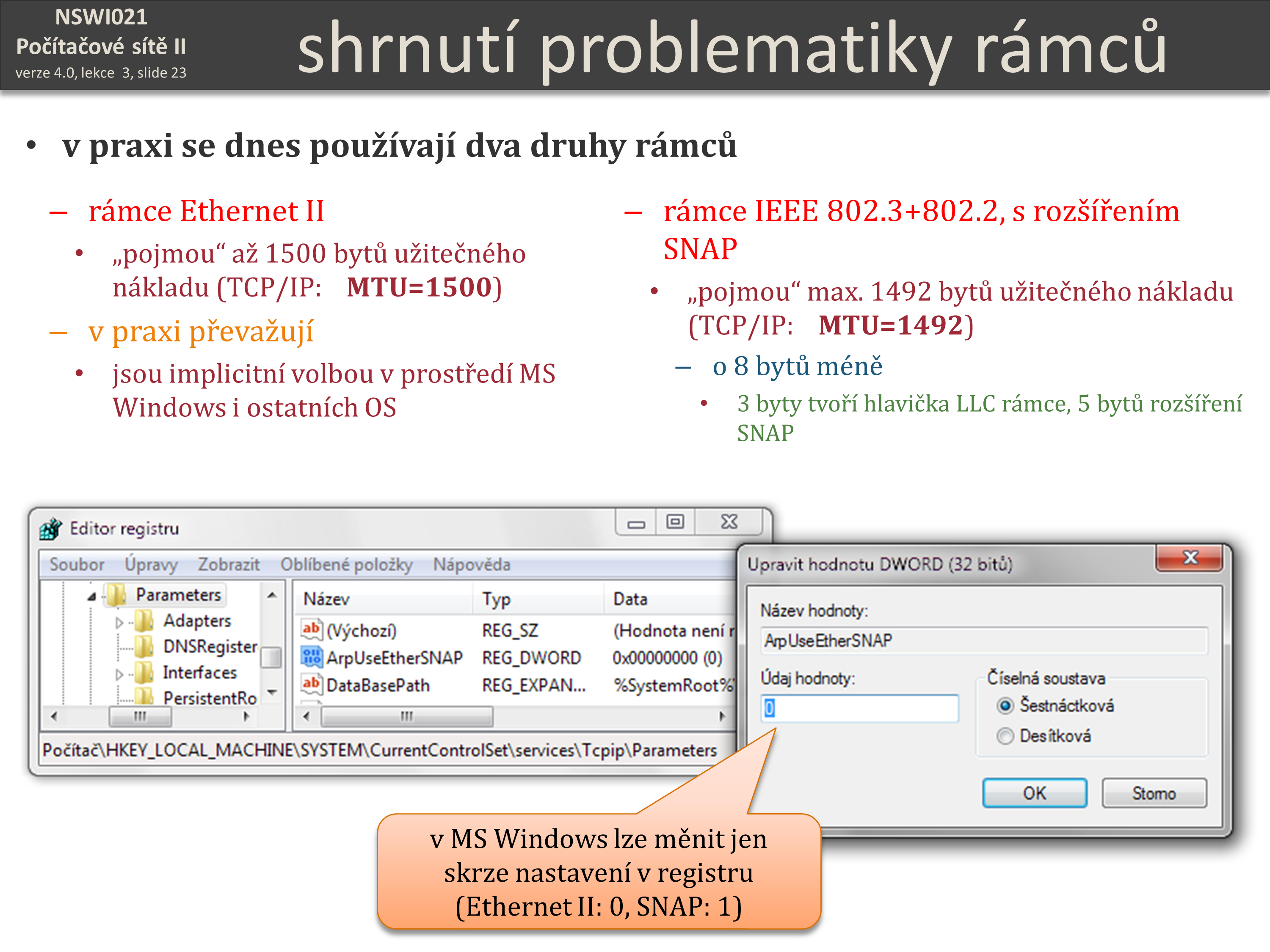Click the Adapters folder icon

pyautogui.click(x=144, y=621)
